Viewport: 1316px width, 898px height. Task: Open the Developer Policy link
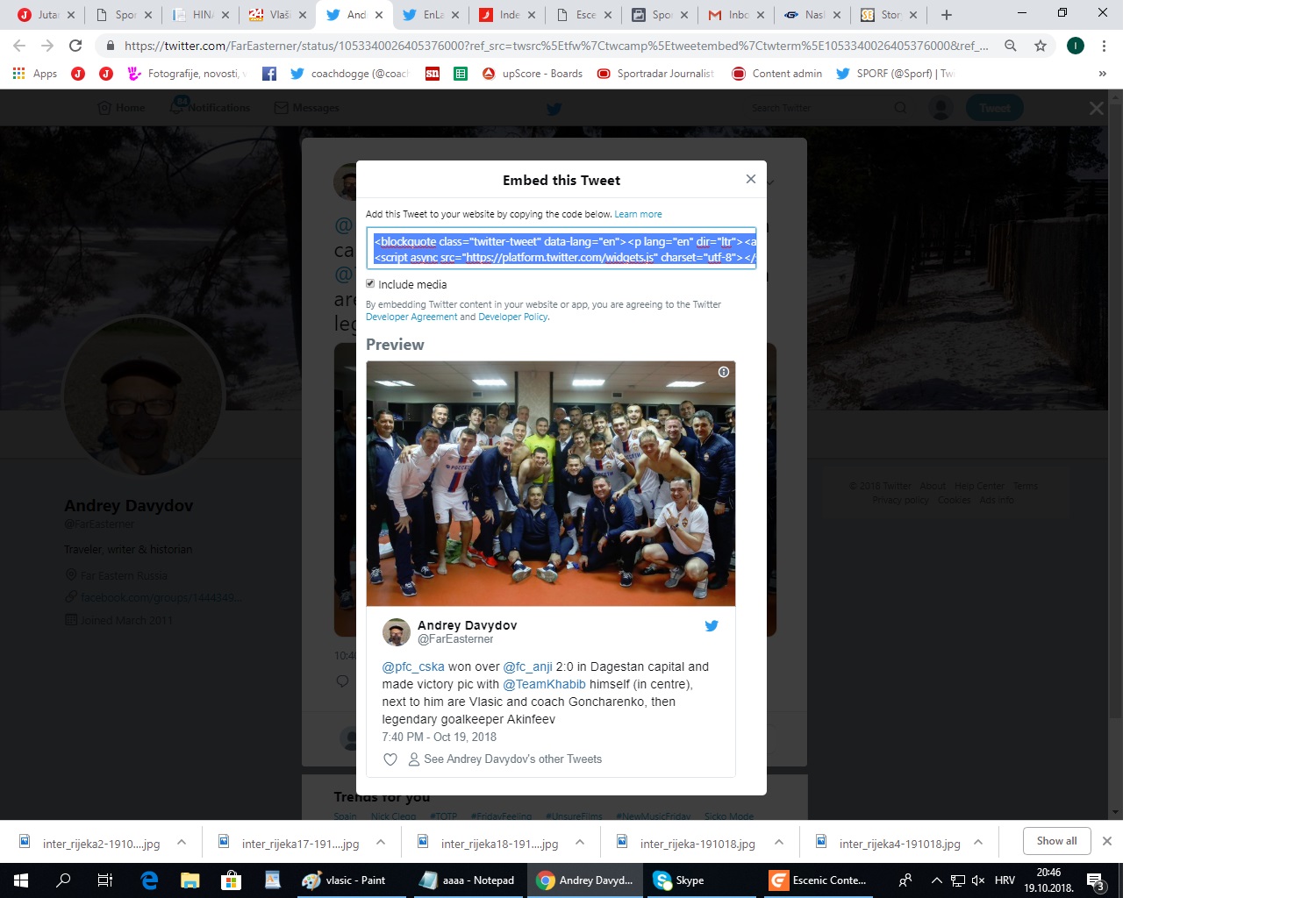pos(513,317)
